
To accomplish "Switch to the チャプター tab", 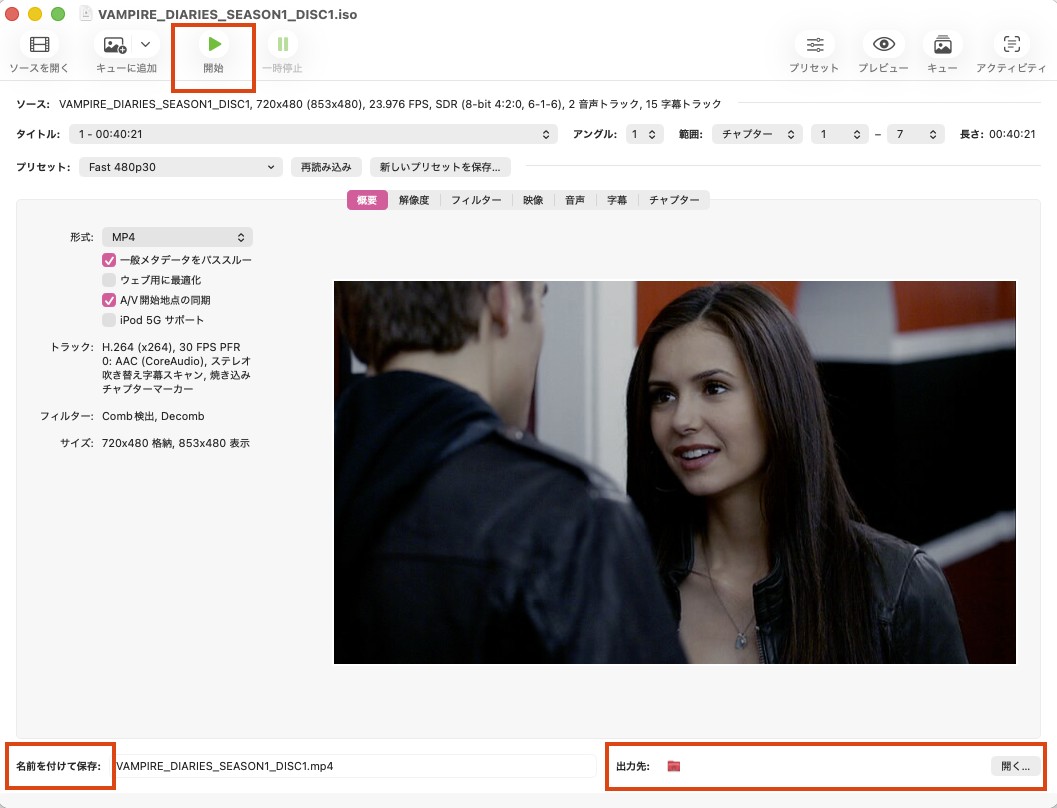I will (x=674, y=200).
